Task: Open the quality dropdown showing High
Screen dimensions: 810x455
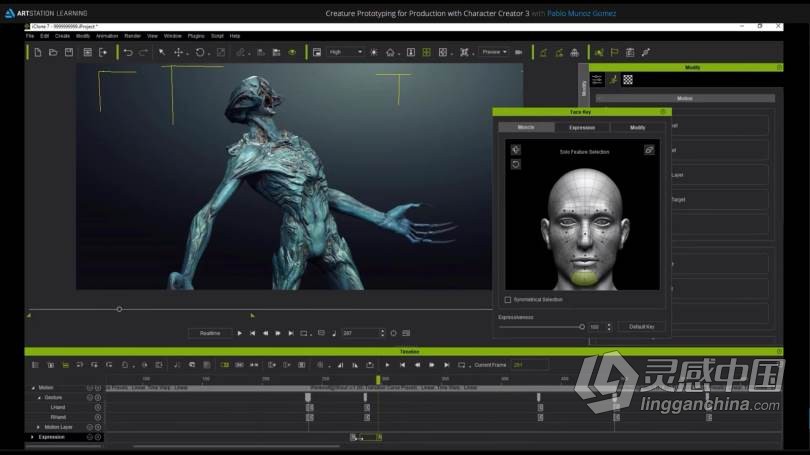Action: click(x=346, y=52)
